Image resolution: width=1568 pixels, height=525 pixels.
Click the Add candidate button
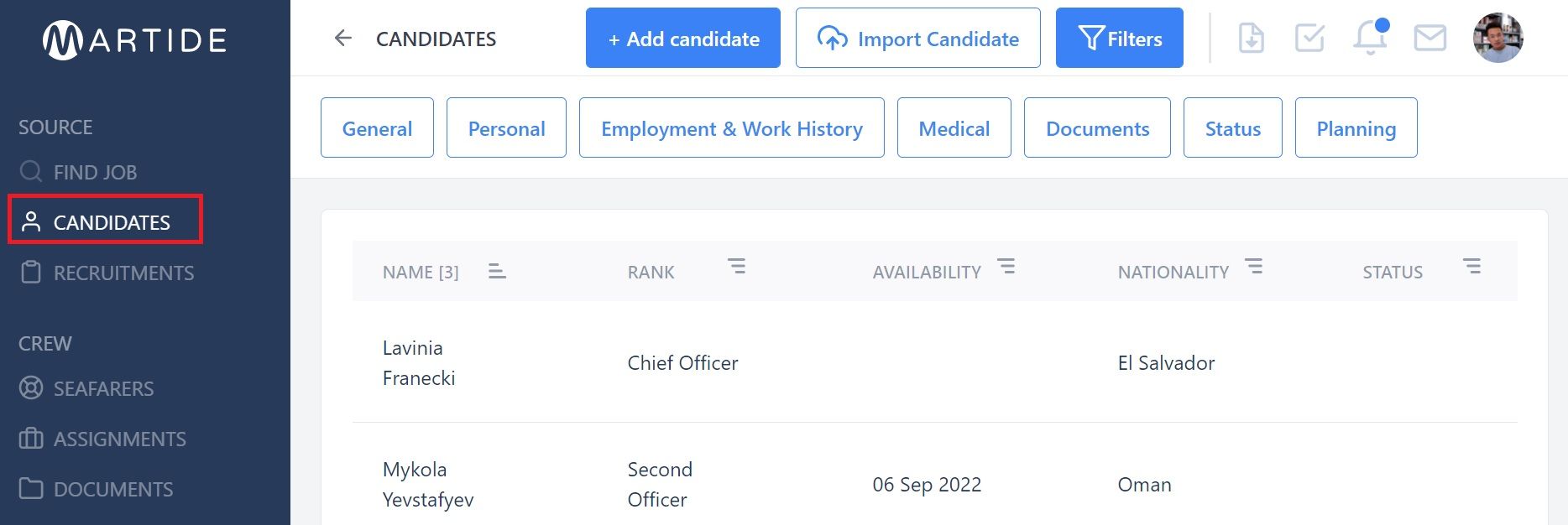[683, 38]
